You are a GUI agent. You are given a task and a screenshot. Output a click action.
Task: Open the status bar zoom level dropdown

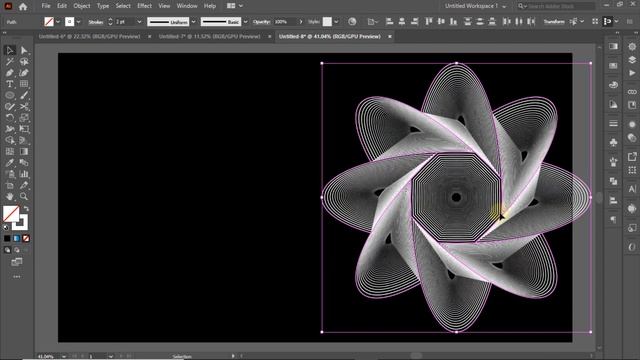(64, 356)
